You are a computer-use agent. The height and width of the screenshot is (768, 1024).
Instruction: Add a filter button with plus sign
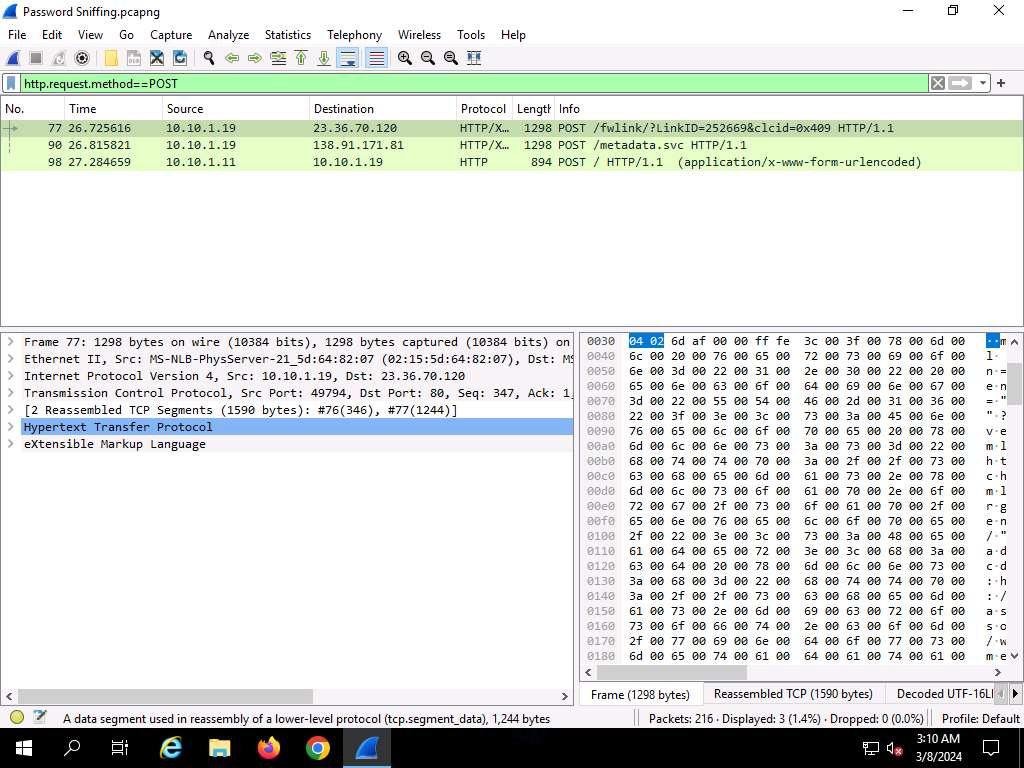click(1001, 84)
